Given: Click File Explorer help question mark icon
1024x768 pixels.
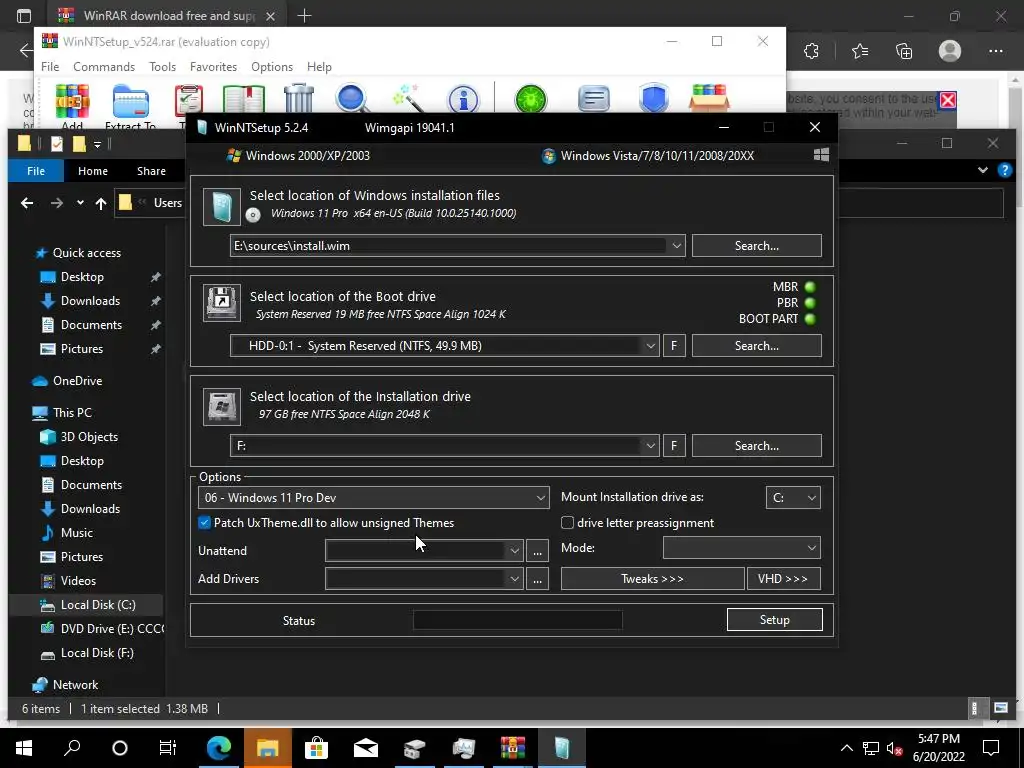Looking at the screenshot, I should (1004, 170).
